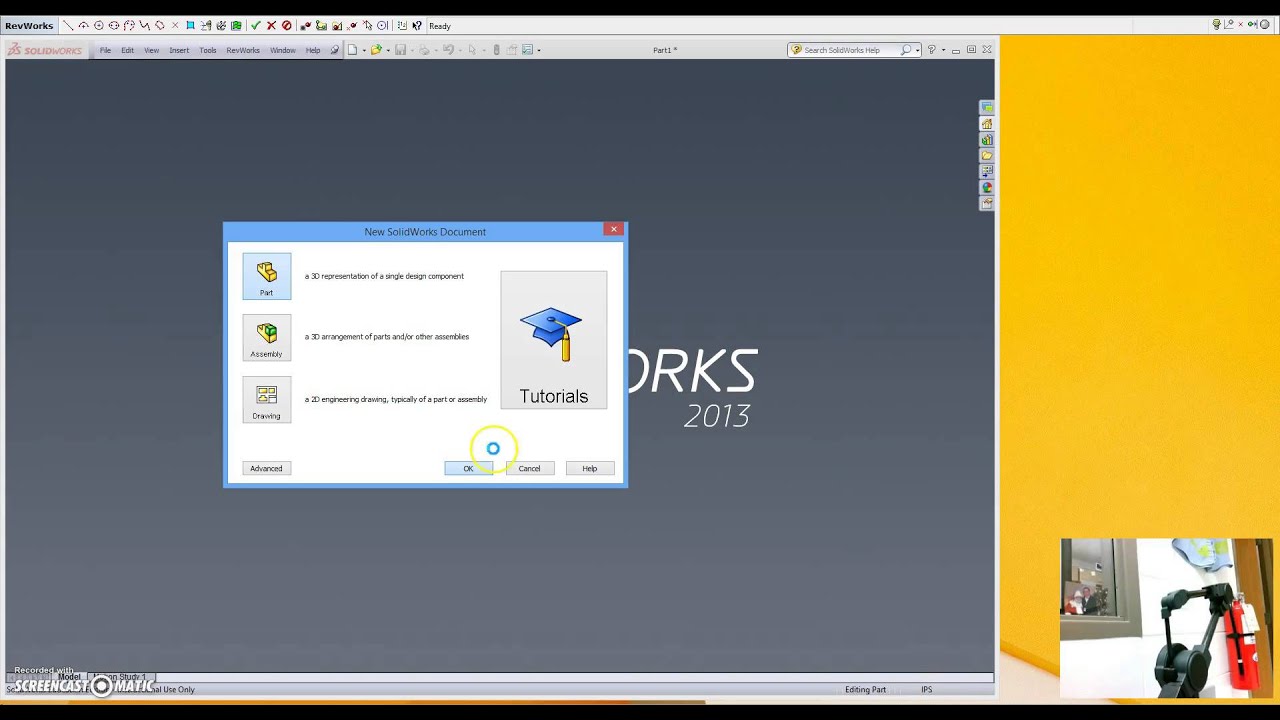Click the Editing Part status text
The image size is (1280, 720).
[865, 690]
